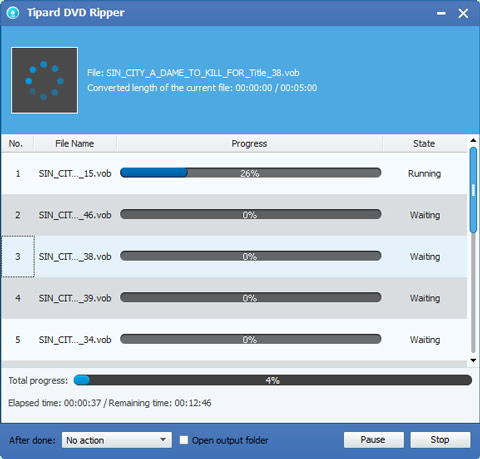
Task: Select file SIN_CIT..._15.vob
Action: coord(75,173)
